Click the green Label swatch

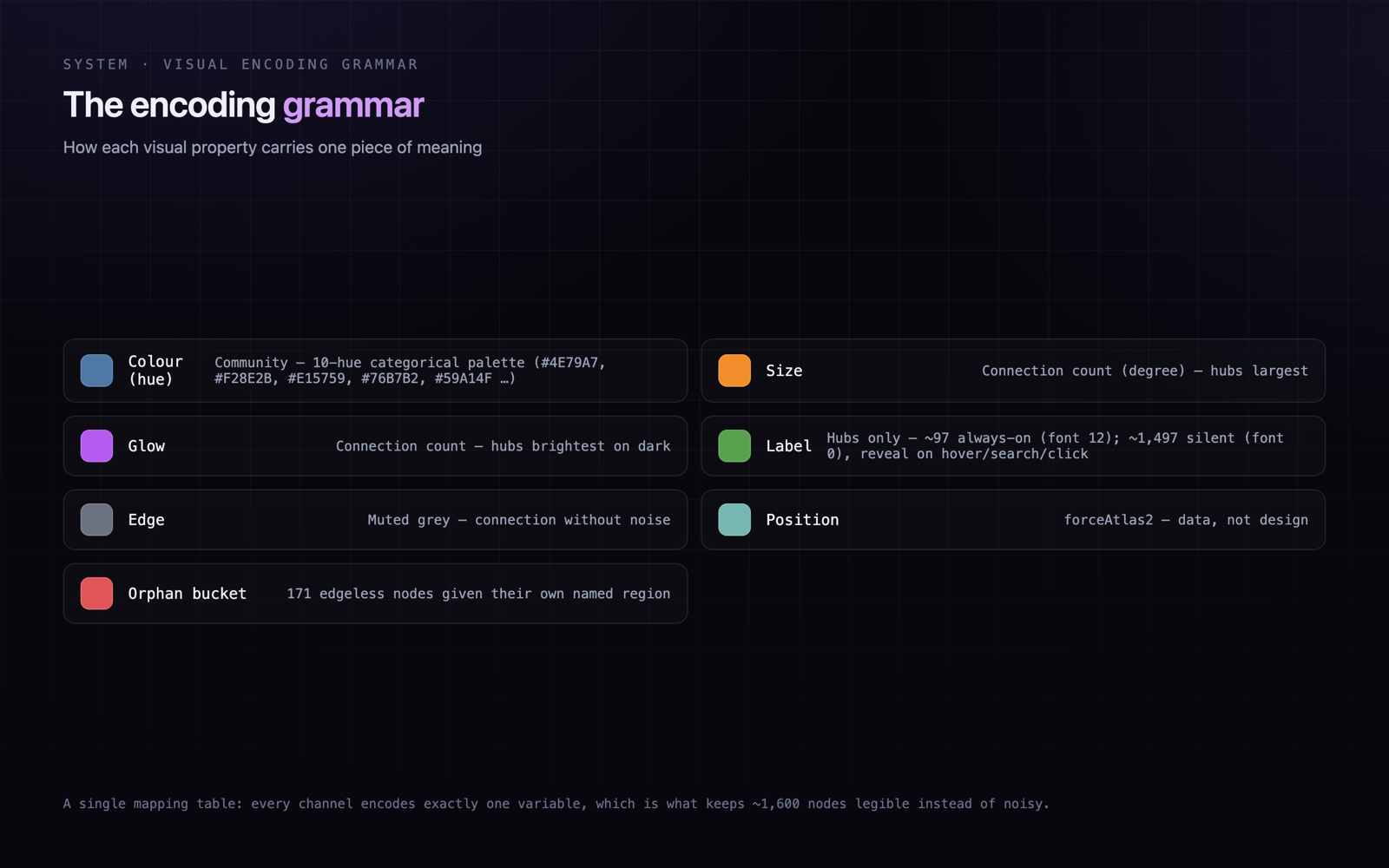click(x=734, y=446)
